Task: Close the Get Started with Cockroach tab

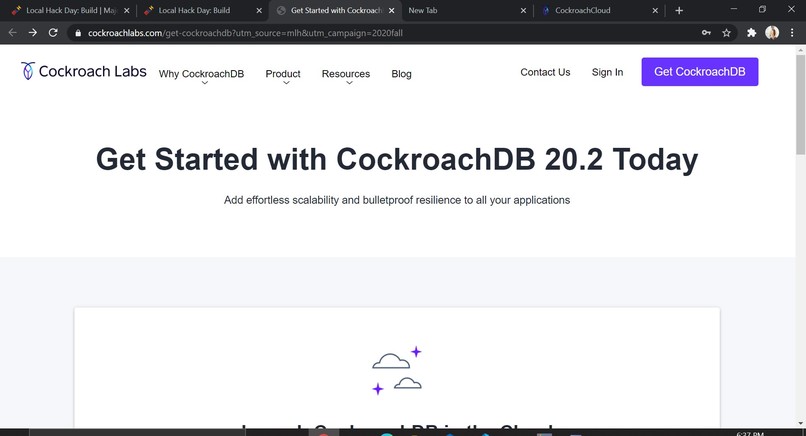Action: pos(392,10)
